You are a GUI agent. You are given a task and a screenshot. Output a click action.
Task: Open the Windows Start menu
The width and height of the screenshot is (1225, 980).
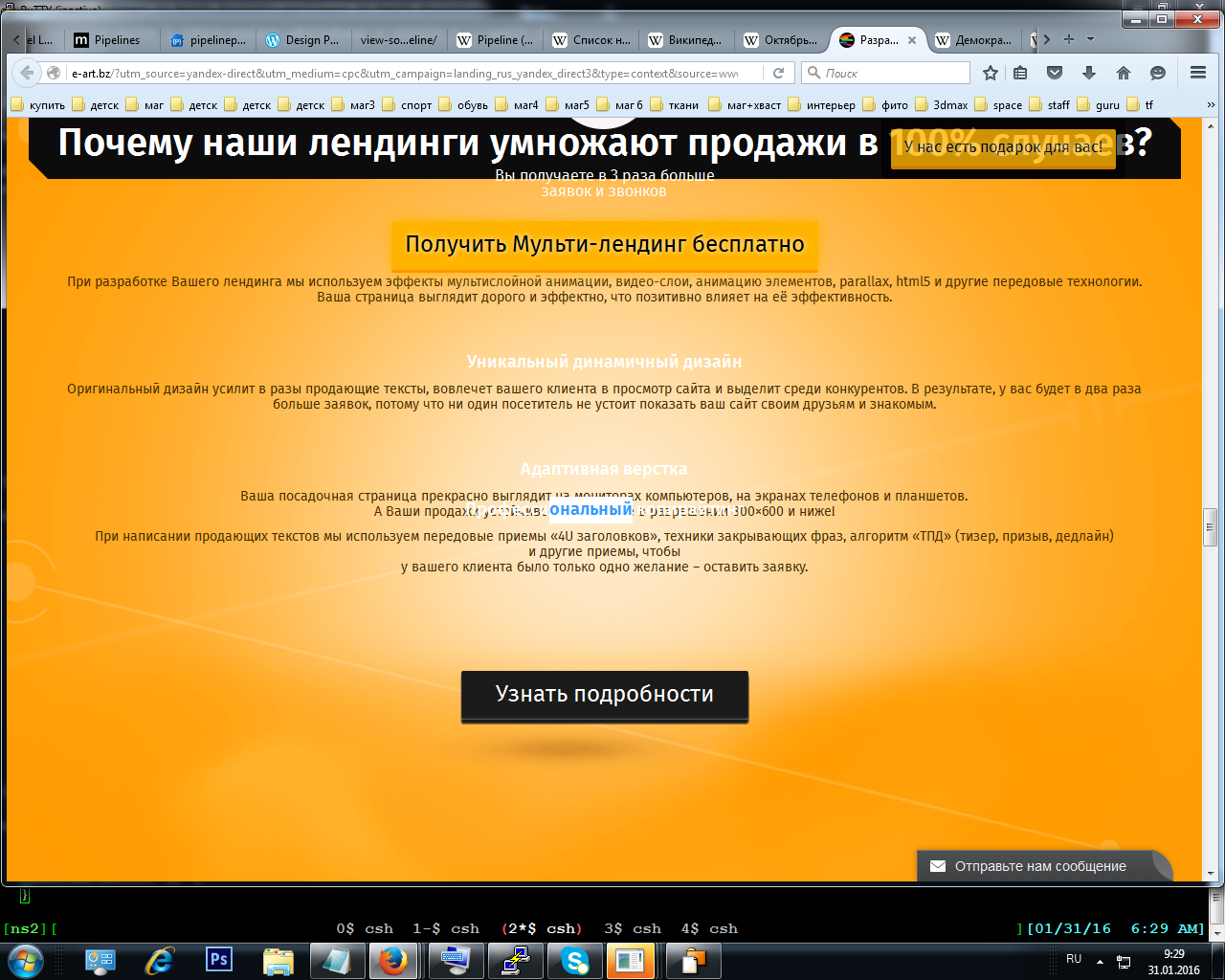[26, 960]
